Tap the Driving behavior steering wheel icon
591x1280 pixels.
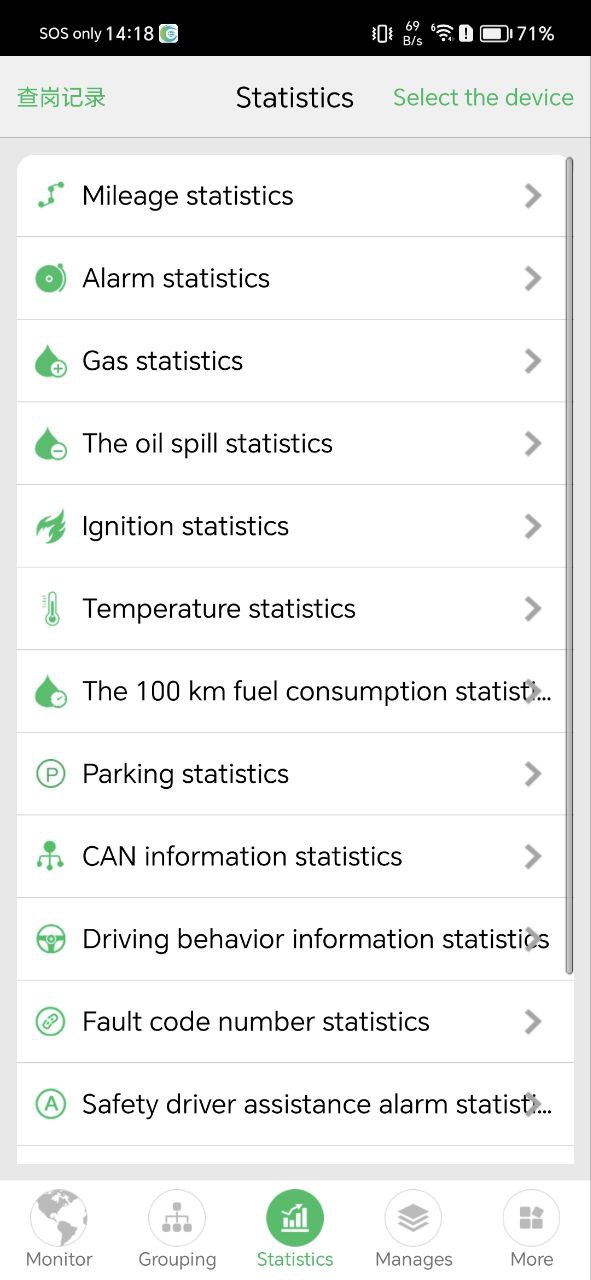point(50,939)
